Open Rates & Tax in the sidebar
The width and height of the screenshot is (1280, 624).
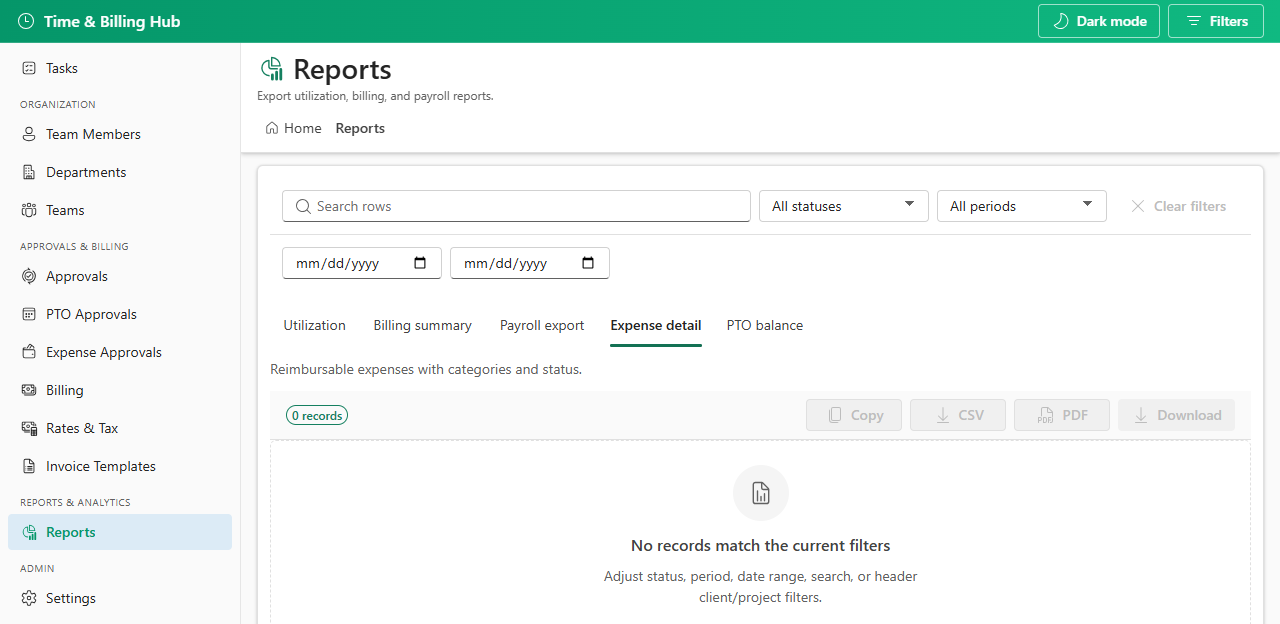coord(120,428)
